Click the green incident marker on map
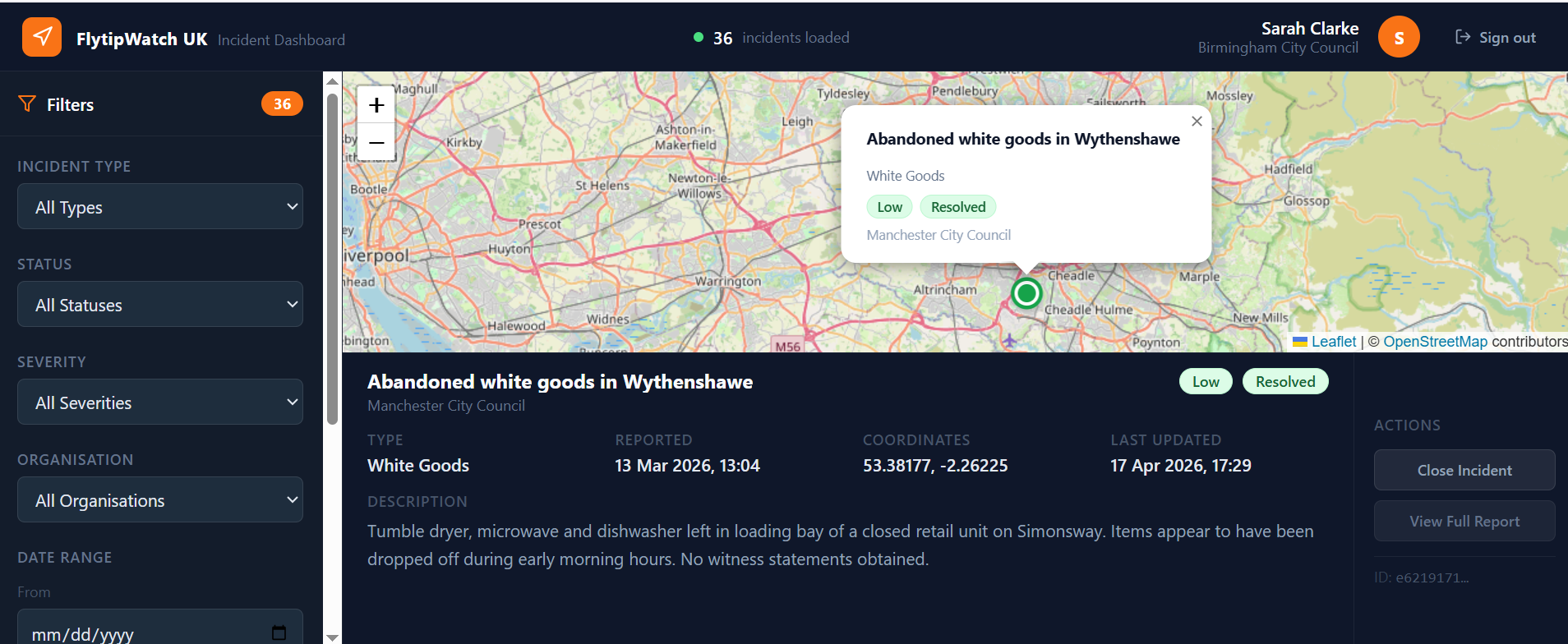This screenshot has width=1568, height=644. [1026, 292]
